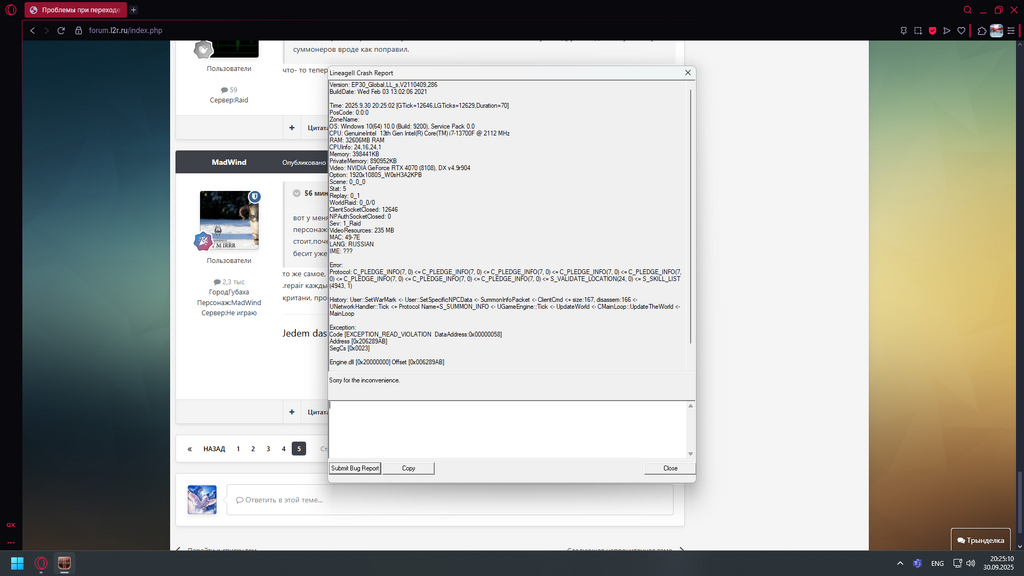Click the browser page vertical scrollbar
This screenshot has width=1024, height=576.
click(x=1020, y=503)
